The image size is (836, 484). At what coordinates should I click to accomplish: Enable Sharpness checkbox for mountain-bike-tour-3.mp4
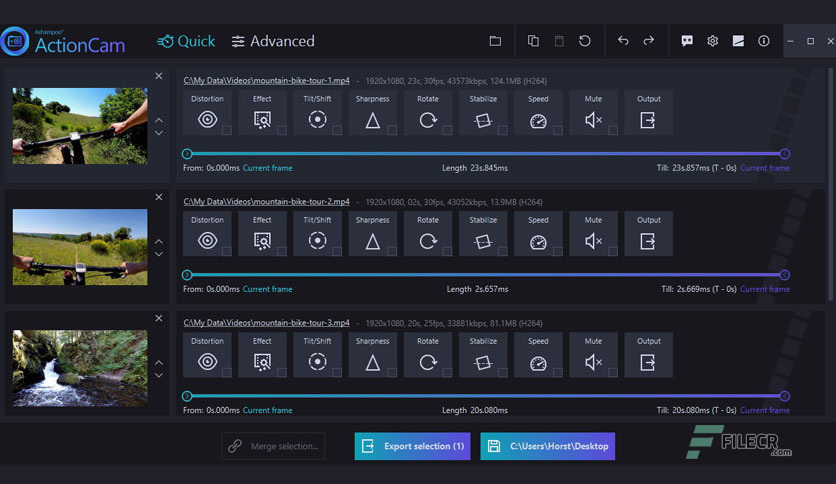pyautogui.click(x=392, y=372)
